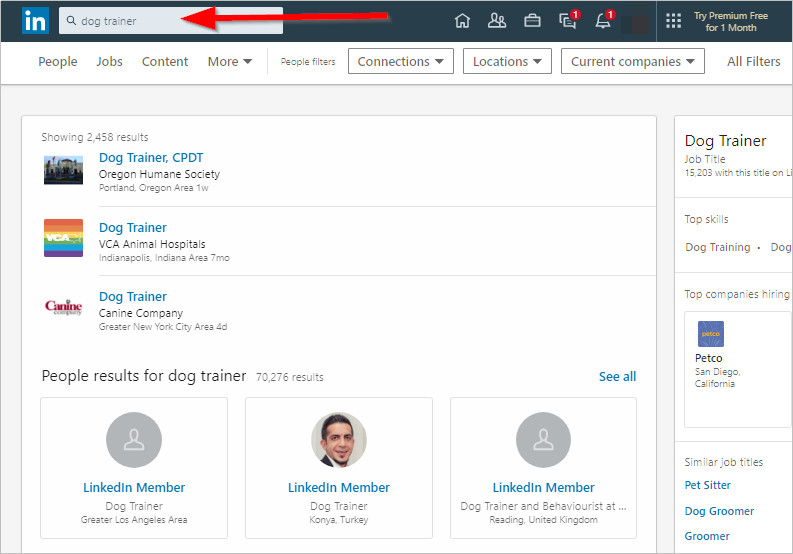Click the 70,276 results count
This screenshot has height=554, width=793.
(x=289, y=377)
